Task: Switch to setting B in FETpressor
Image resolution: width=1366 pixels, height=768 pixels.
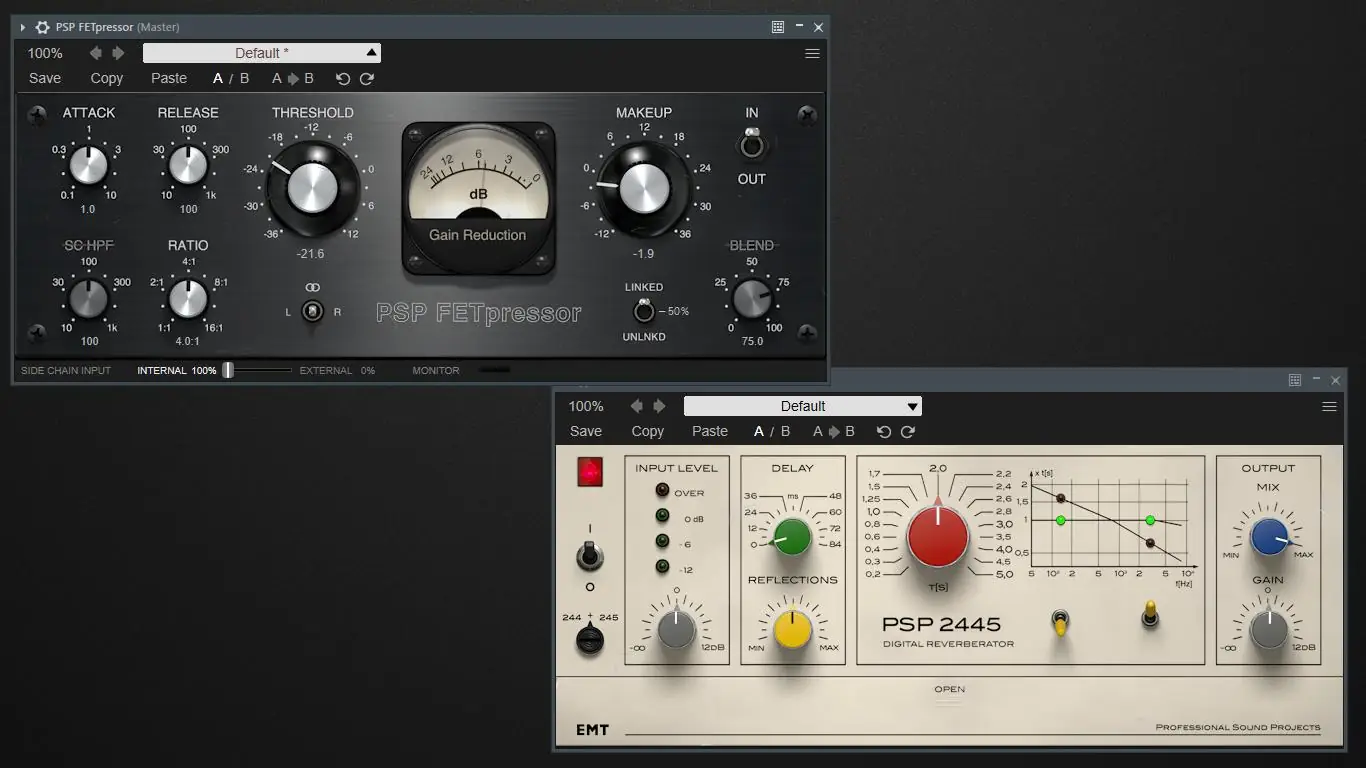Action: 244,78
